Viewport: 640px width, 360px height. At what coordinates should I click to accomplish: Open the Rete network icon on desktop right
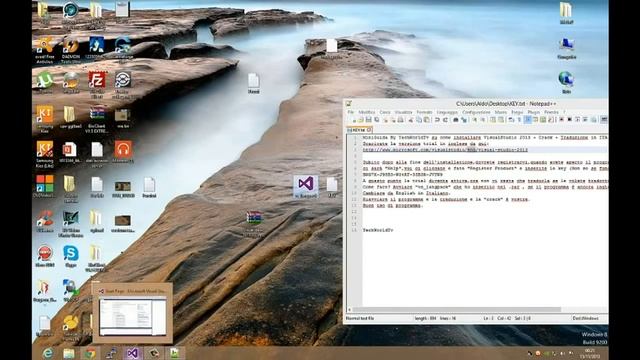pyautogui.click(x=566, y=82)
